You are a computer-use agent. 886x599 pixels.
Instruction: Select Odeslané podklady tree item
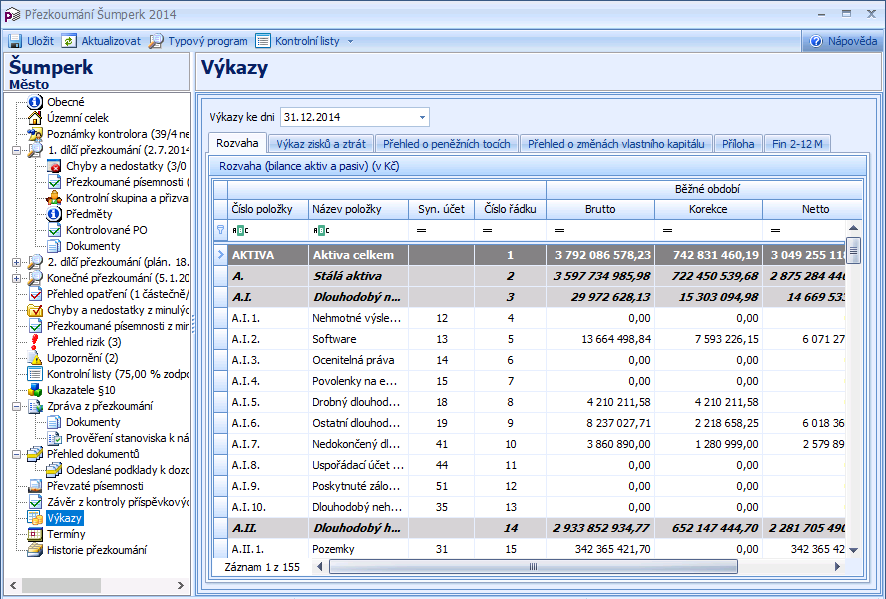coord(127,470)
